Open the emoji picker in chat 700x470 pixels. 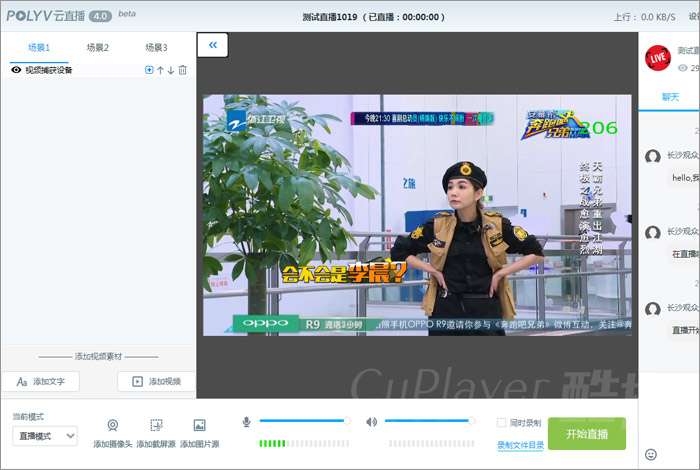pos(651,454)
